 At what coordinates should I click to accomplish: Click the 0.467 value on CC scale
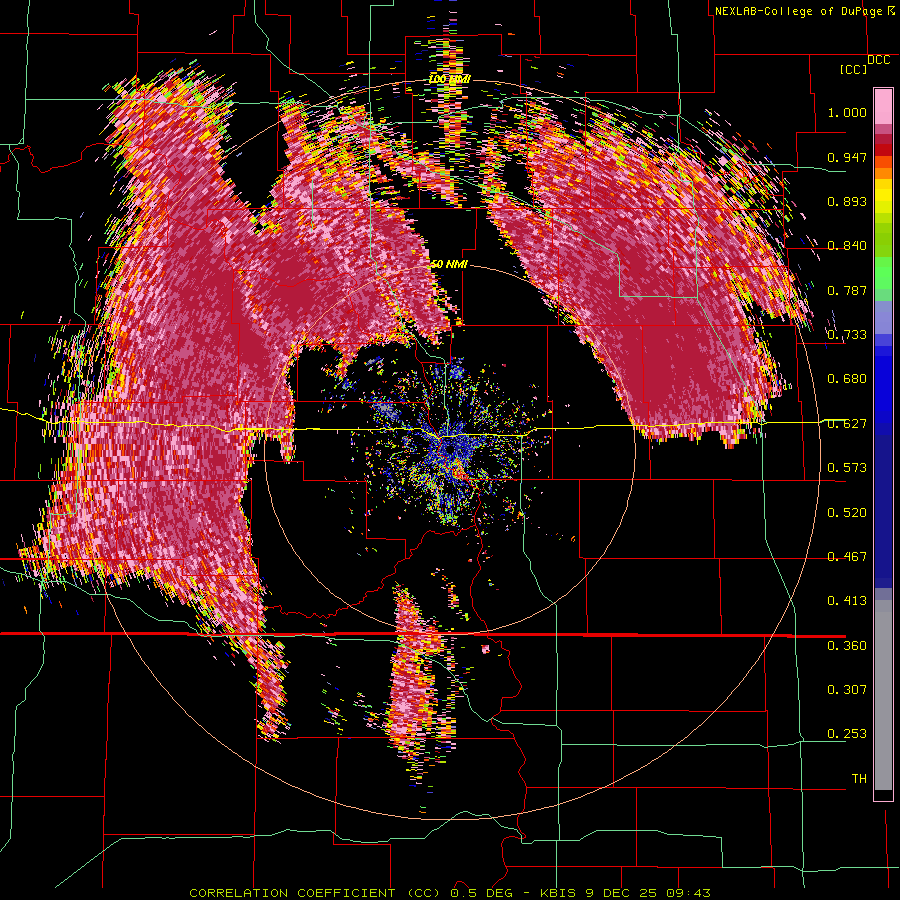(x=847, y=557)
